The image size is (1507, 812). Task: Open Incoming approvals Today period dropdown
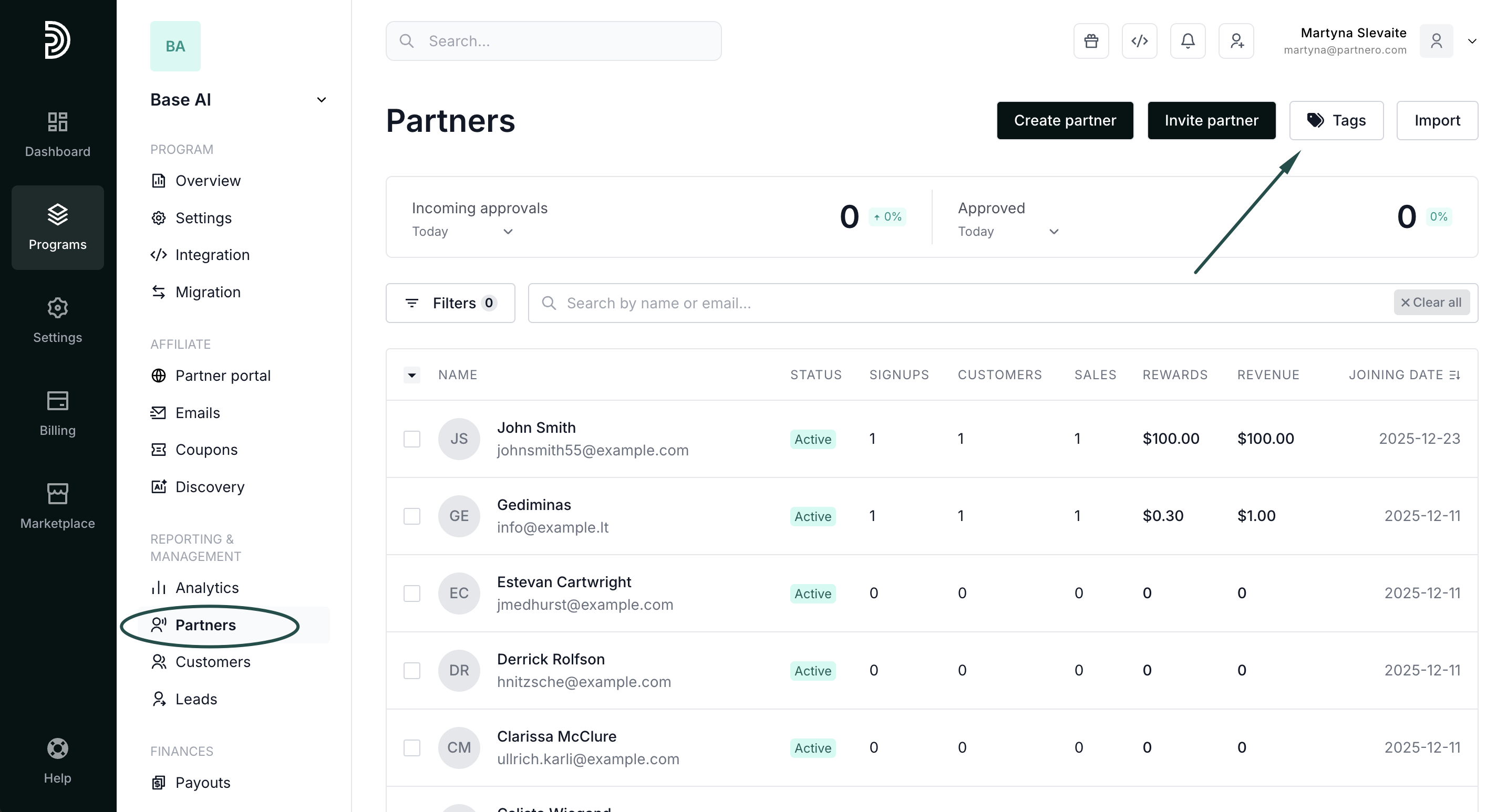coord(462,232)
